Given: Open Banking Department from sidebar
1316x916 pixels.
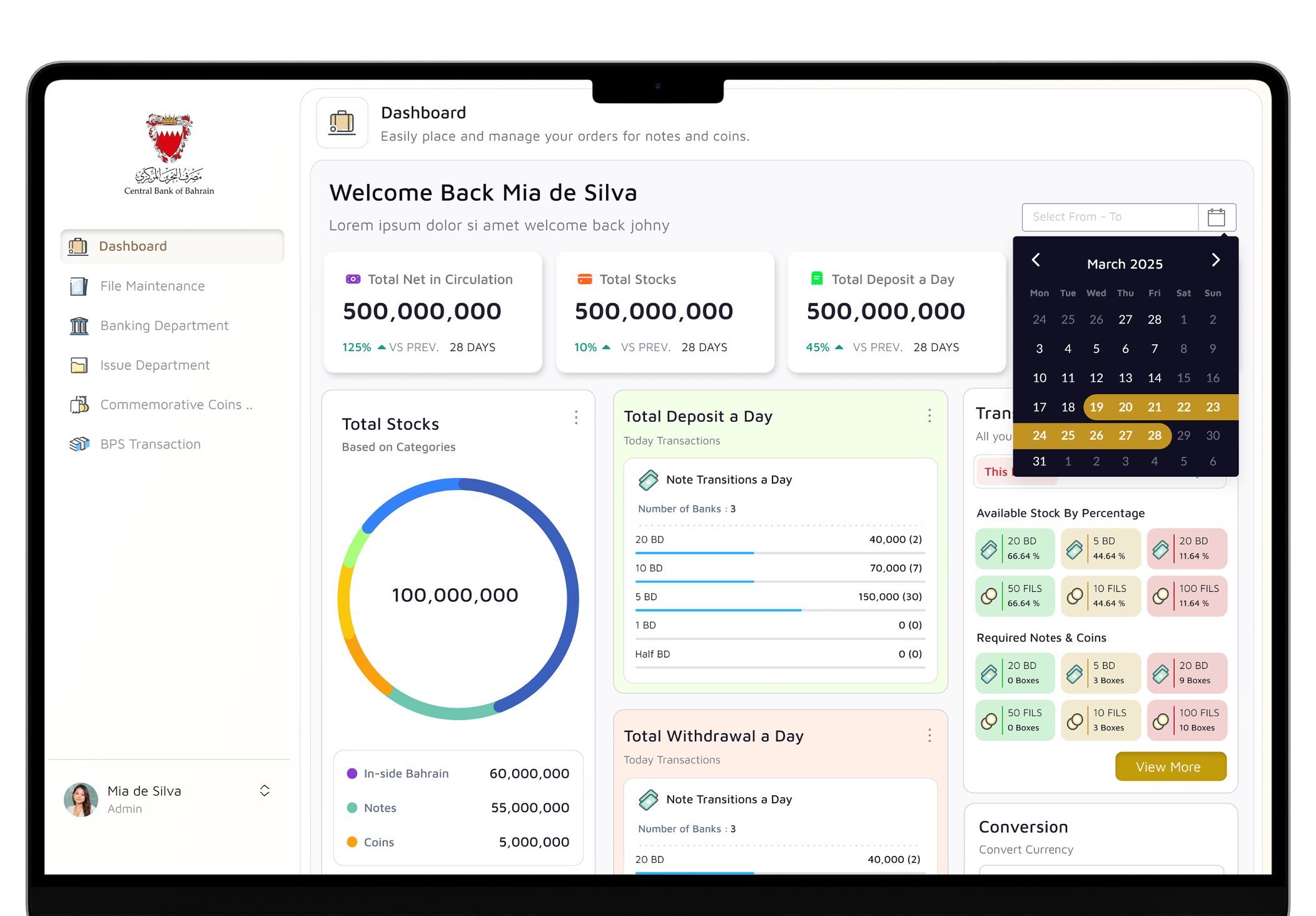Looking at the screenshot, I should click(x=164, y=325).
